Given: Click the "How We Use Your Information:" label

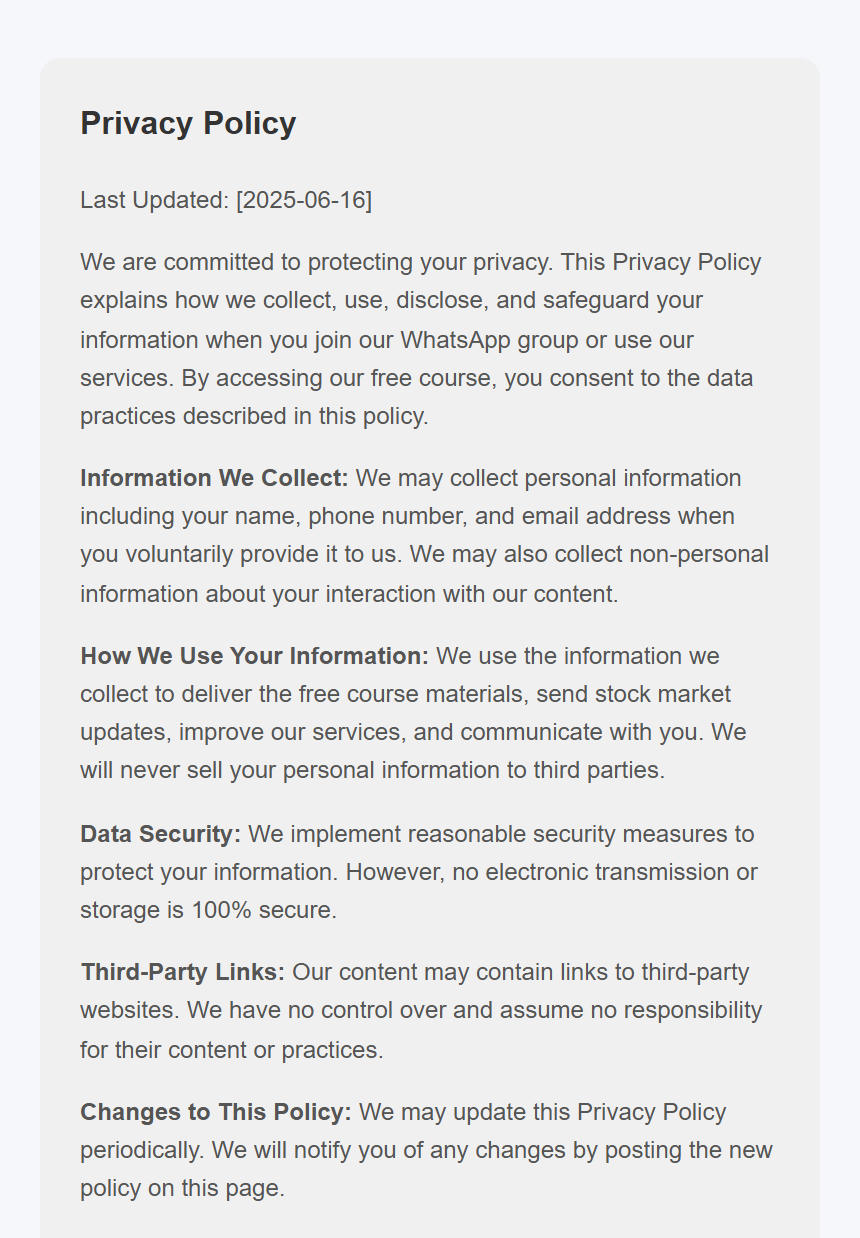Looking at the screenshot, I should click(x=254, y=656).
